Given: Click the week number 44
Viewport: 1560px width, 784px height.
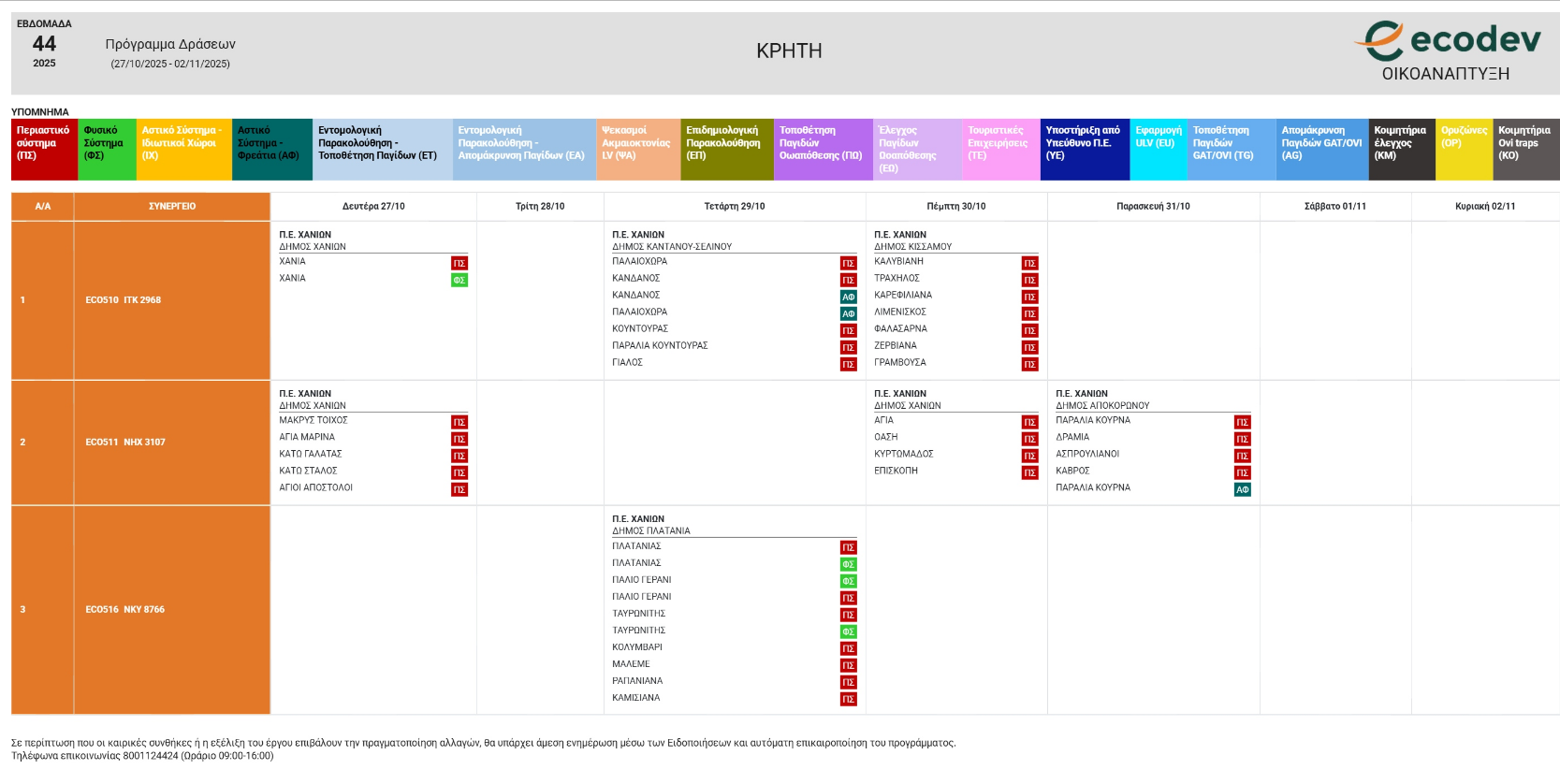Looking at the screenshot, I should coord(44,44).
